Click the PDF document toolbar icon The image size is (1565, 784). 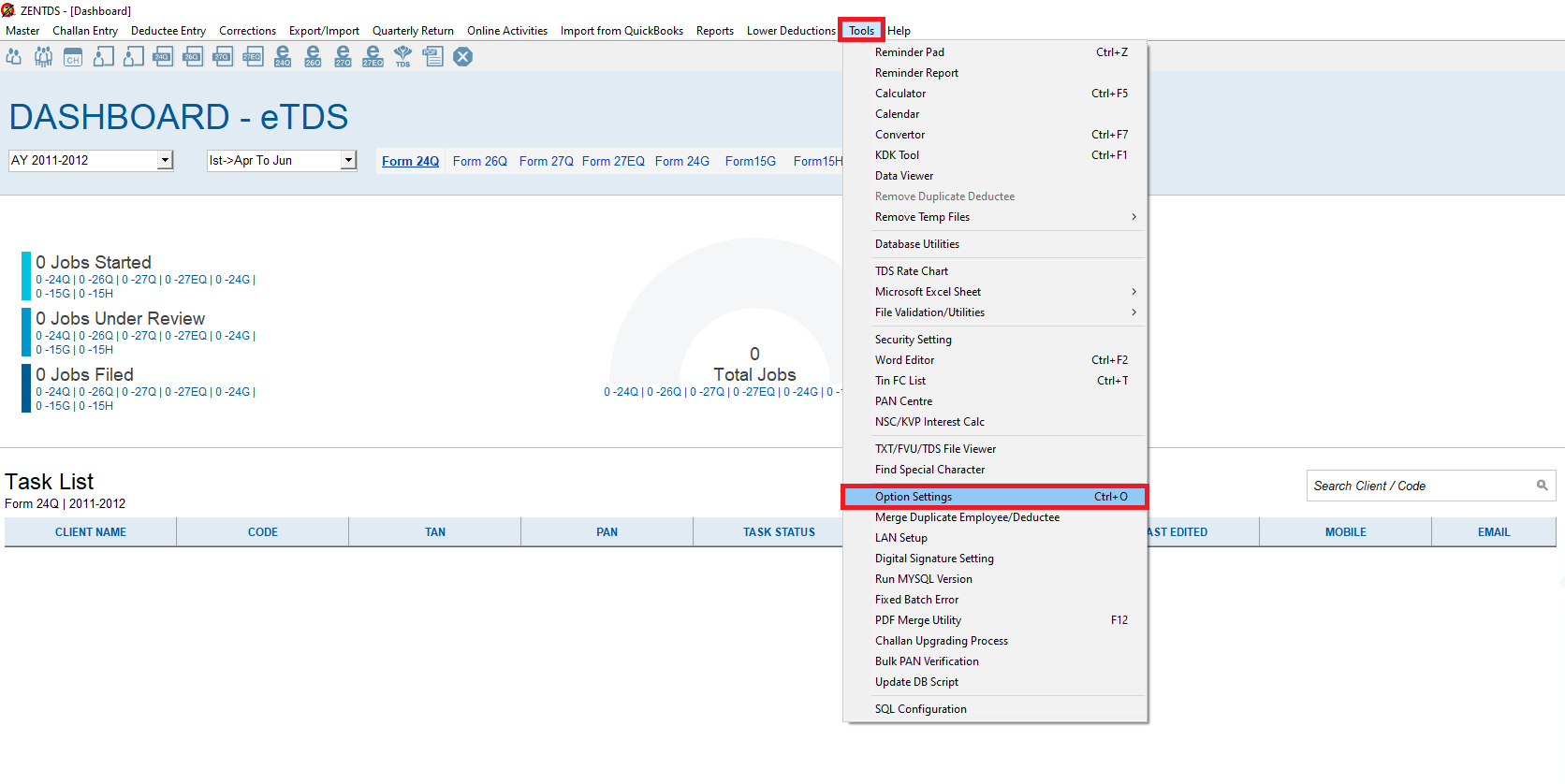[x=432, y=57]
